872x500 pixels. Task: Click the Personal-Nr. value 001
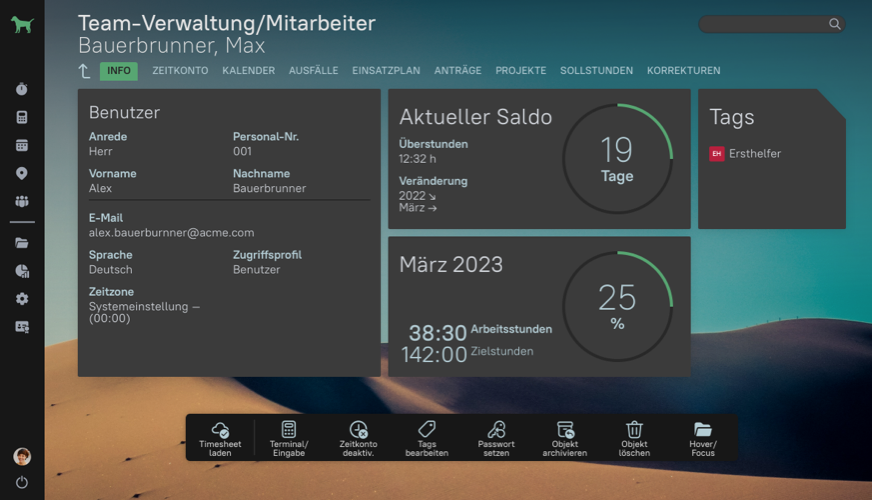point(242,151)
